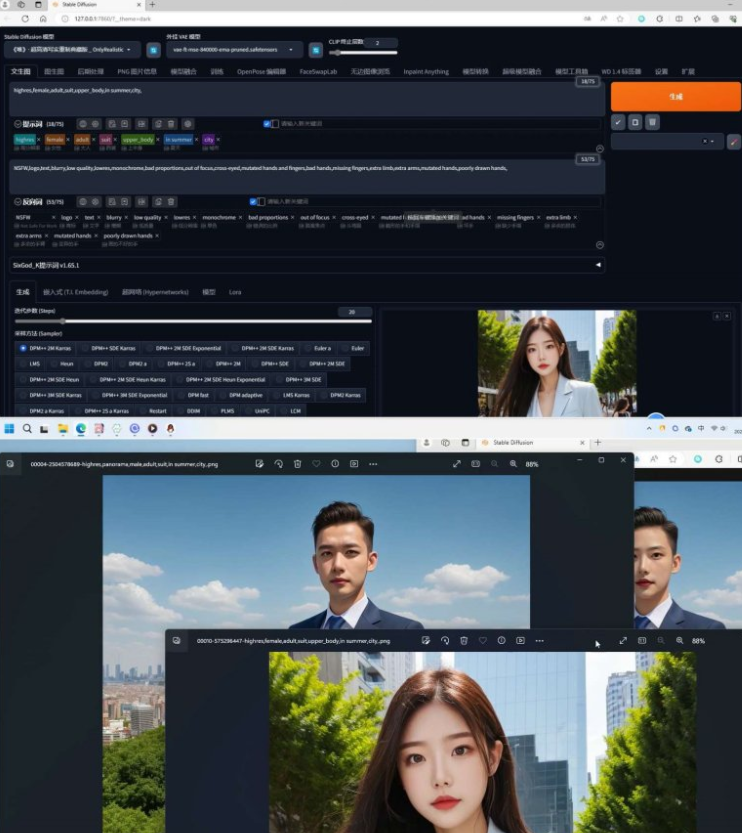
Task: Open the Hypernetworks sub-tab
Action: tap(155, 292)
